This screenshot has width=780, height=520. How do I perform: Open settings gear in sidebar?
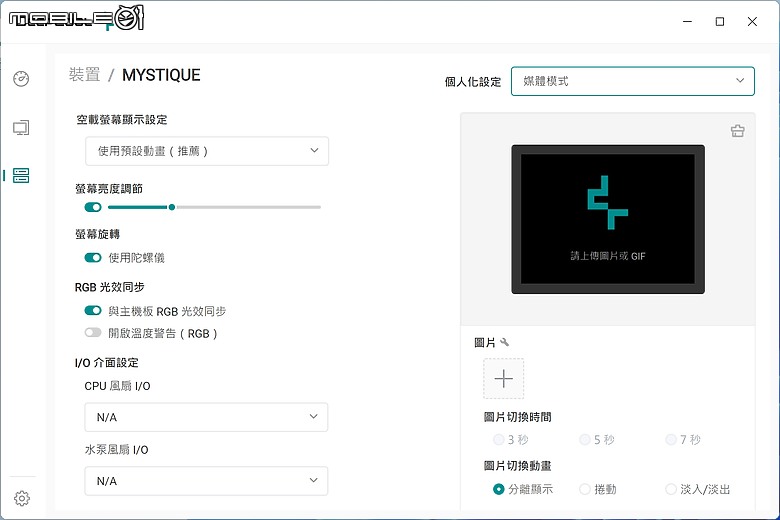(x=22, y=498)
